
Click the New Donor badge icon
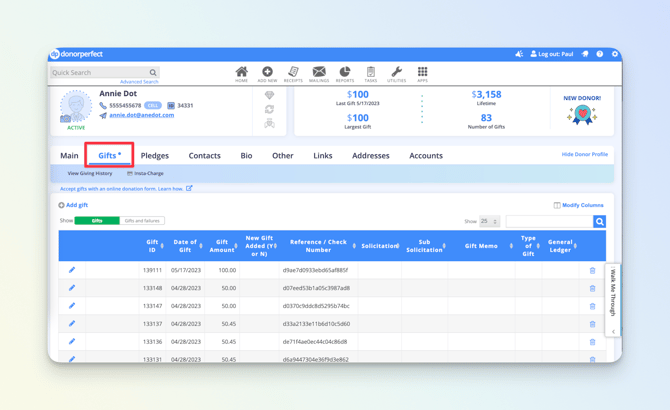click(582, 115)
